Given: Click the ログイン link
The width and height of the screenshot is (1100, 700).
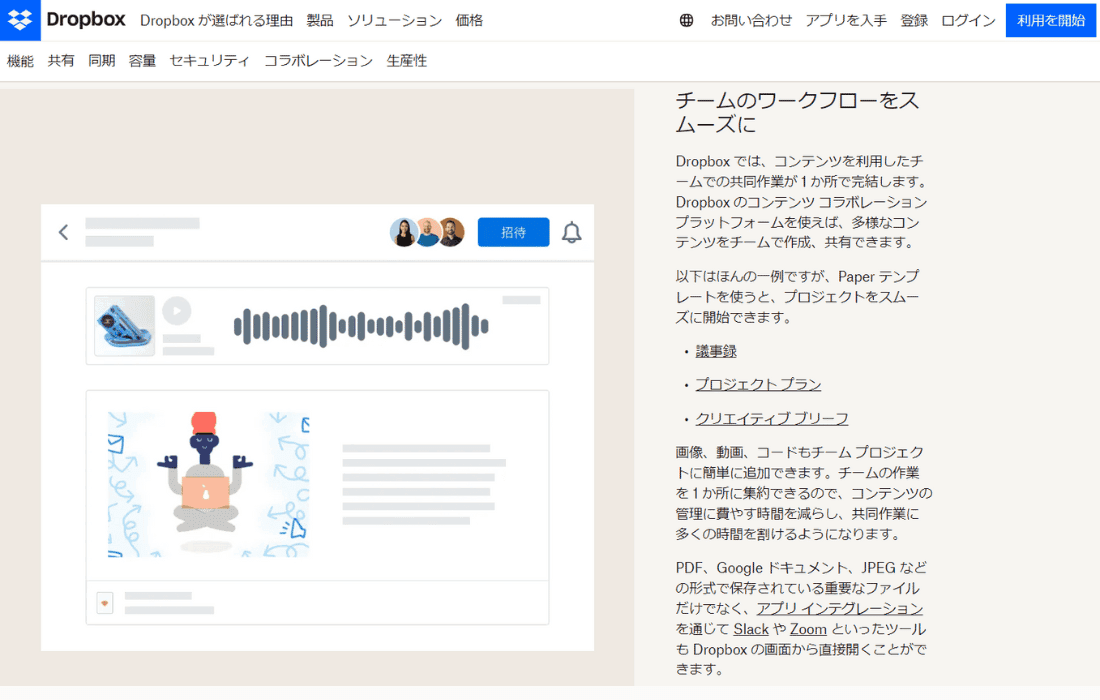Looking at the screenshot, I should pos(968,20).
